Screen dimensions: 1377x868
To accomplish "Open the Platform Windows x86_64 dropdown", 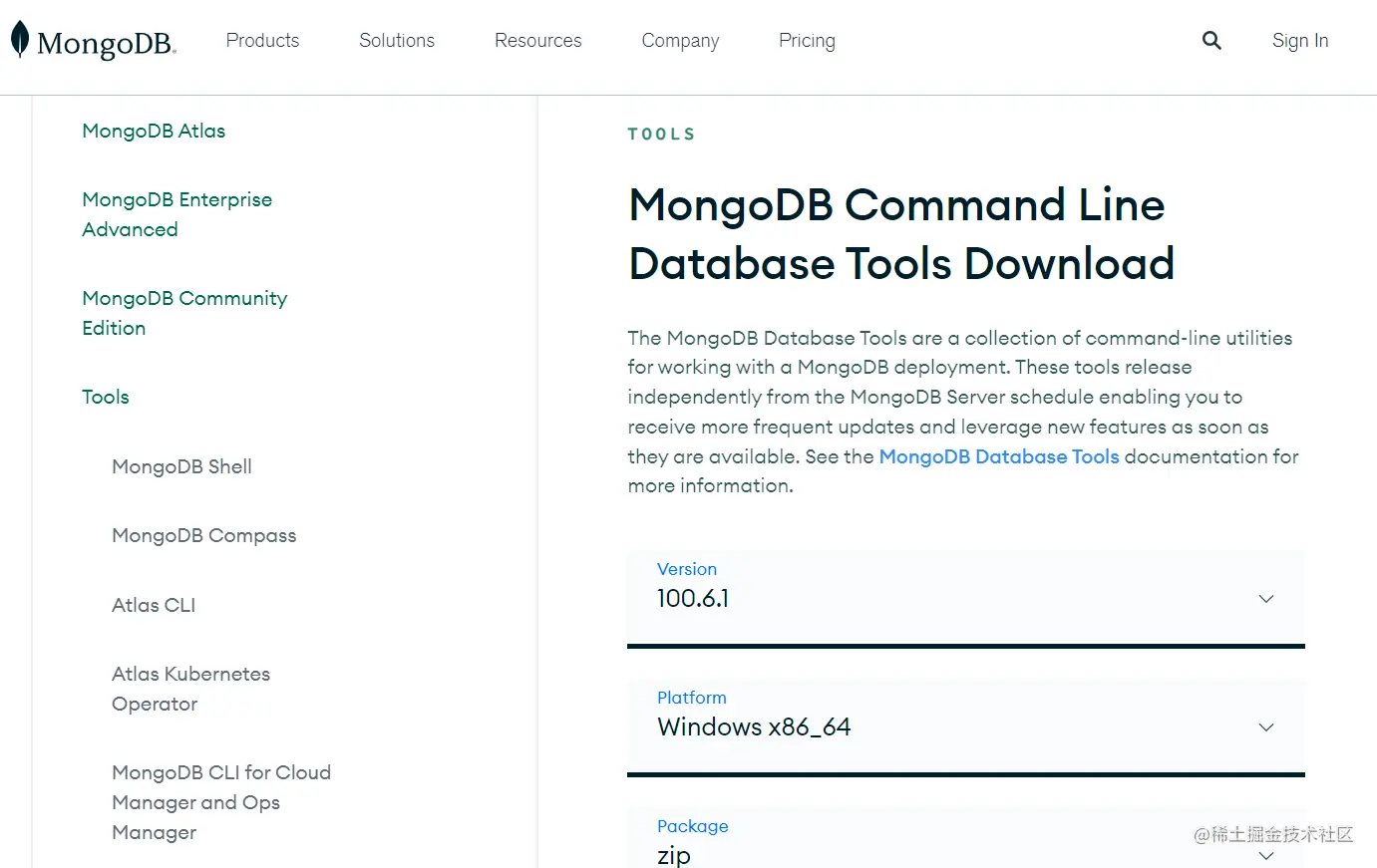I will click(x=966, y=727).
